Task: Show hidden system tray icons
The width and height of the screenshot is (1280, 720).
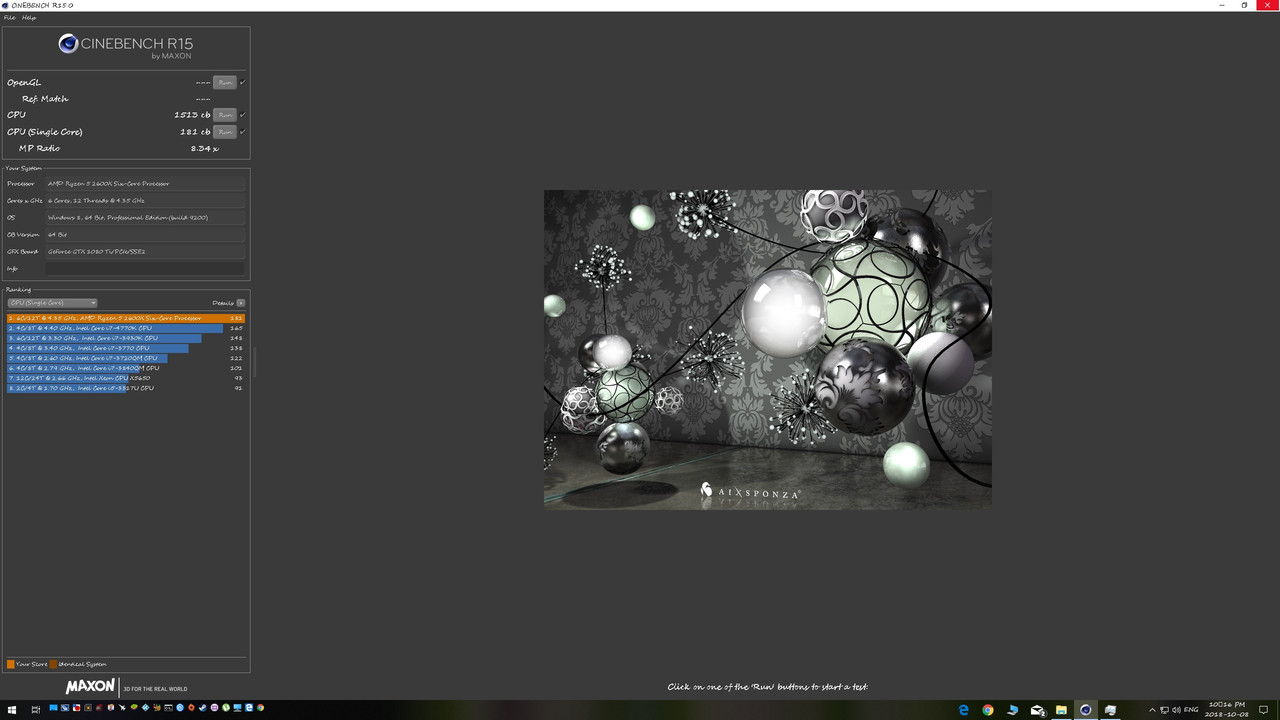Action: [x=1151, y=710]
